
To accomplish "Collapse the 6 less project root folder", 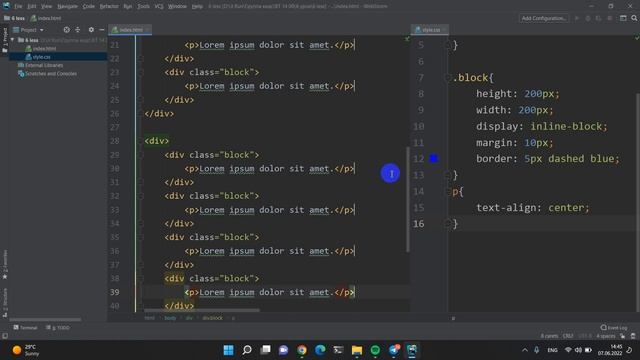I will 13,40.
